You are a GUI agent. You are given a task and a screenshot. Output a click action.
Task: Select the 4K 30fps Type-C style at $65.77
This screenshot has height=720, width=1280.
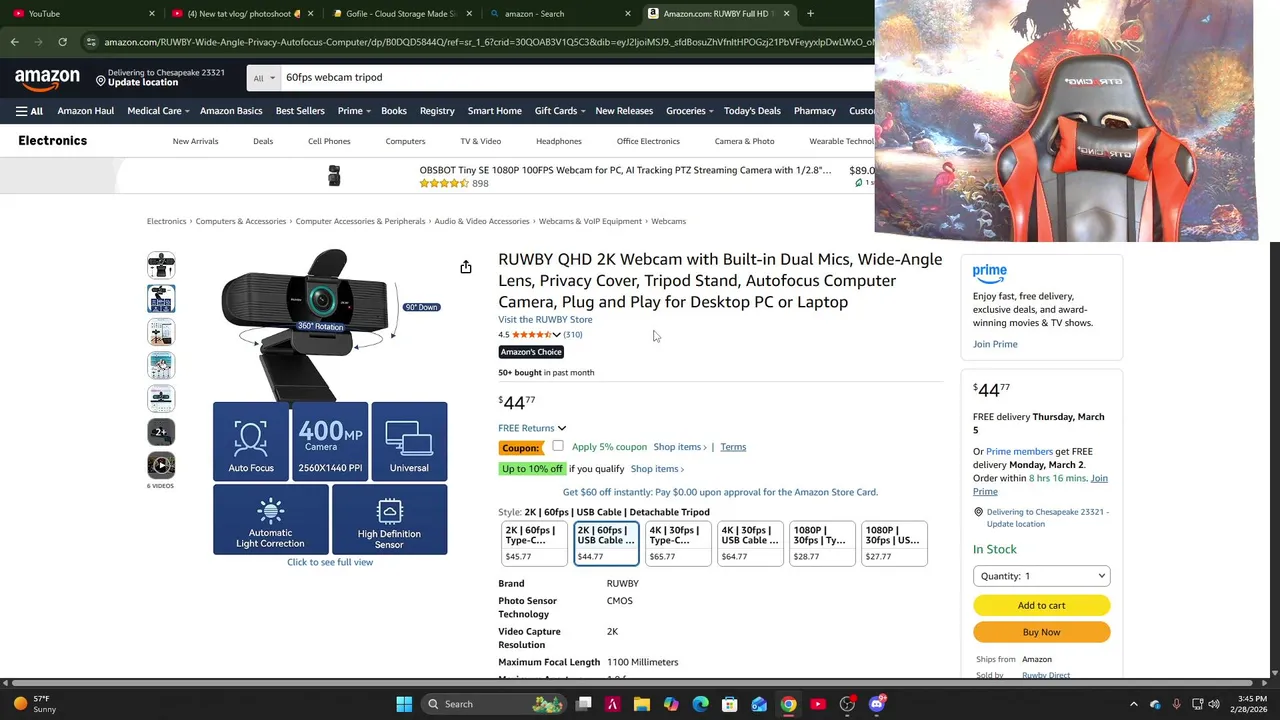(678, 543)
